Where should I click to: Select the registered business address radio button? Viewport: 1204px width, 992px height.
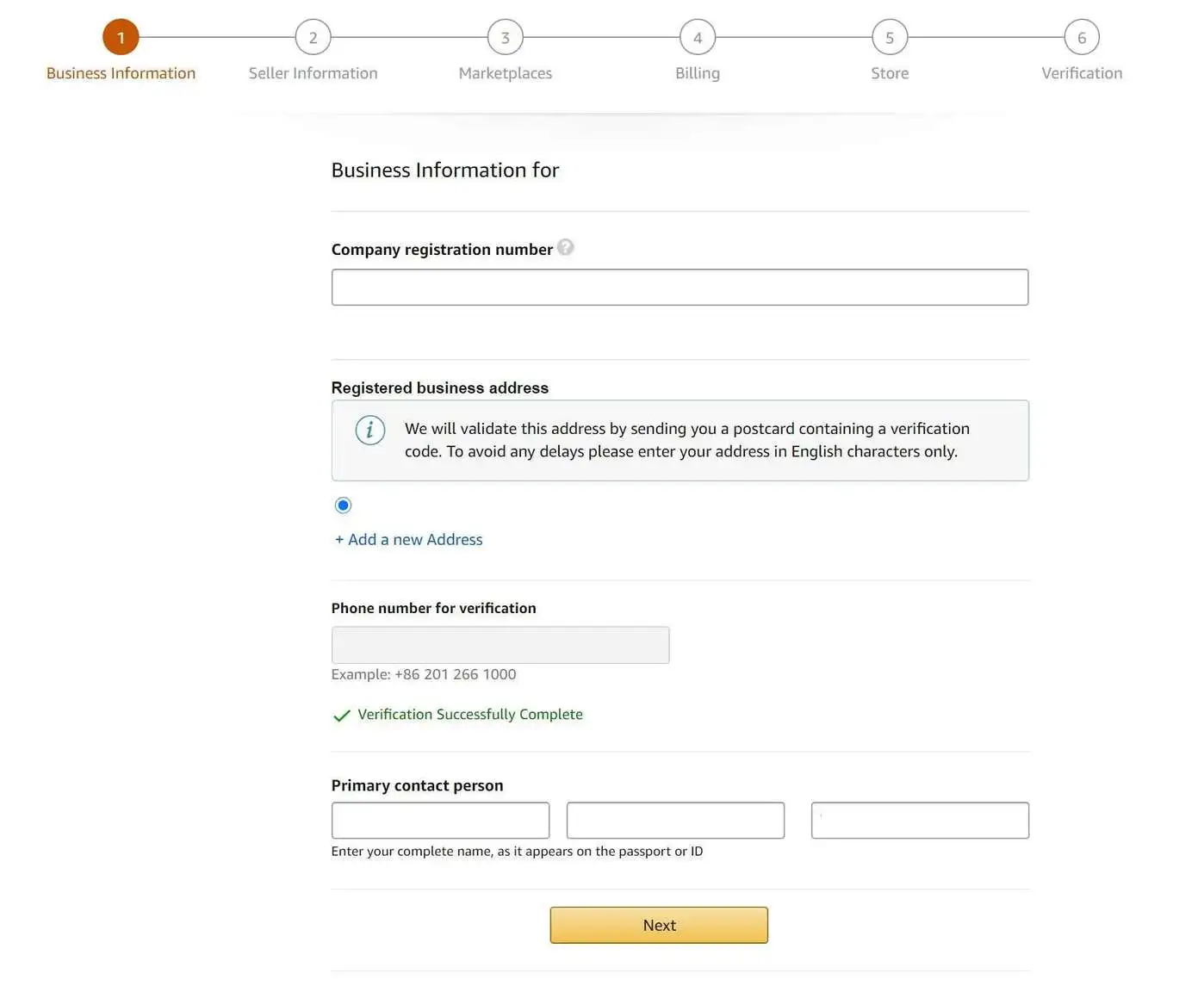click(x=343, y=505)
